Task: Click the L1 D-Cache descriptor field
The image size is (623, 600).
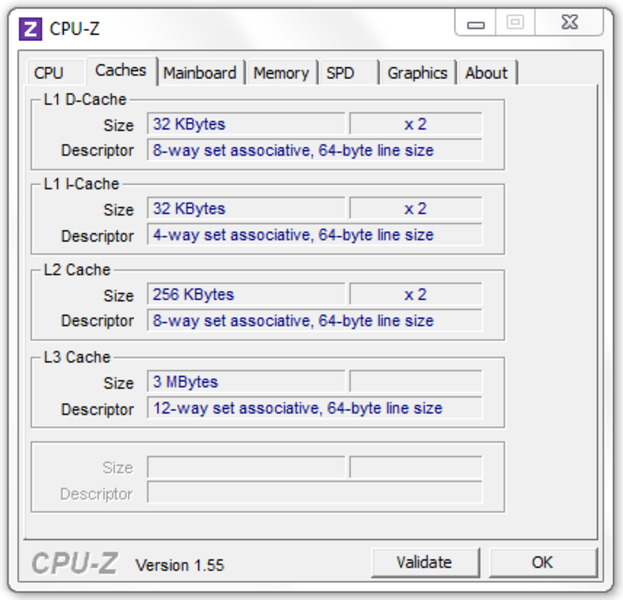Action: click(315, 150)
